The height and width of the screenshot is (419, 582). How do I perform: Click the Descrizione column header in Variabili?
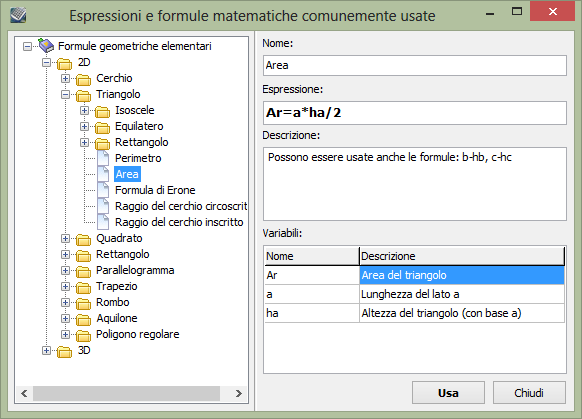462,256
